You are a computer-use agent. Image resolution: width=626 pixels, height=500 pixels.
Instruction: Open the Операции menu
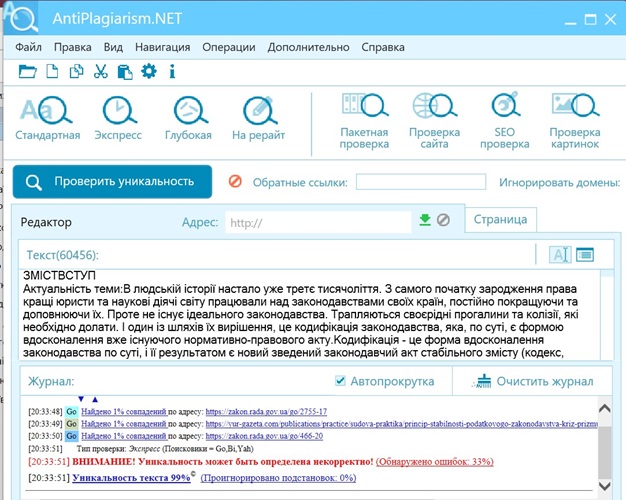point(229,47)
